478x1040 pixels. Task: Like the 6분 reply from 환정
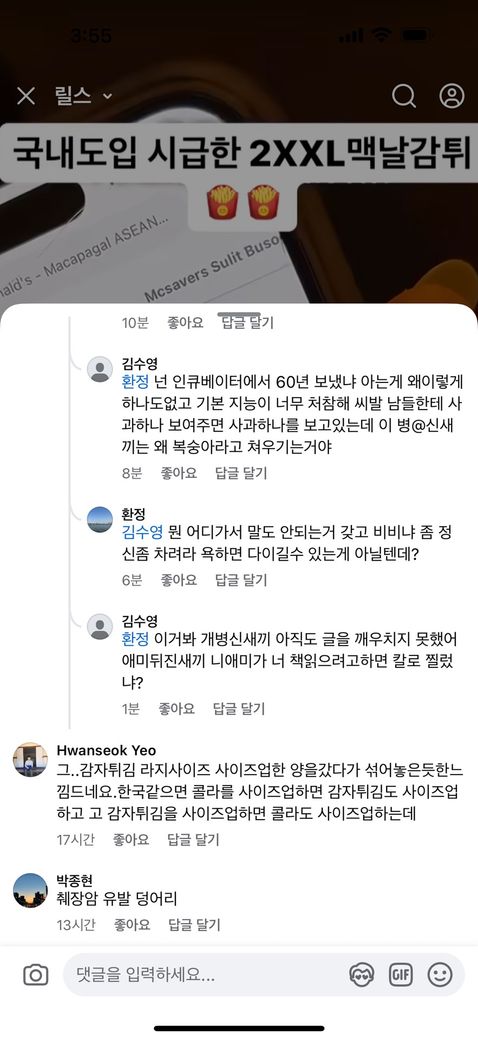(x=179, y=580)
